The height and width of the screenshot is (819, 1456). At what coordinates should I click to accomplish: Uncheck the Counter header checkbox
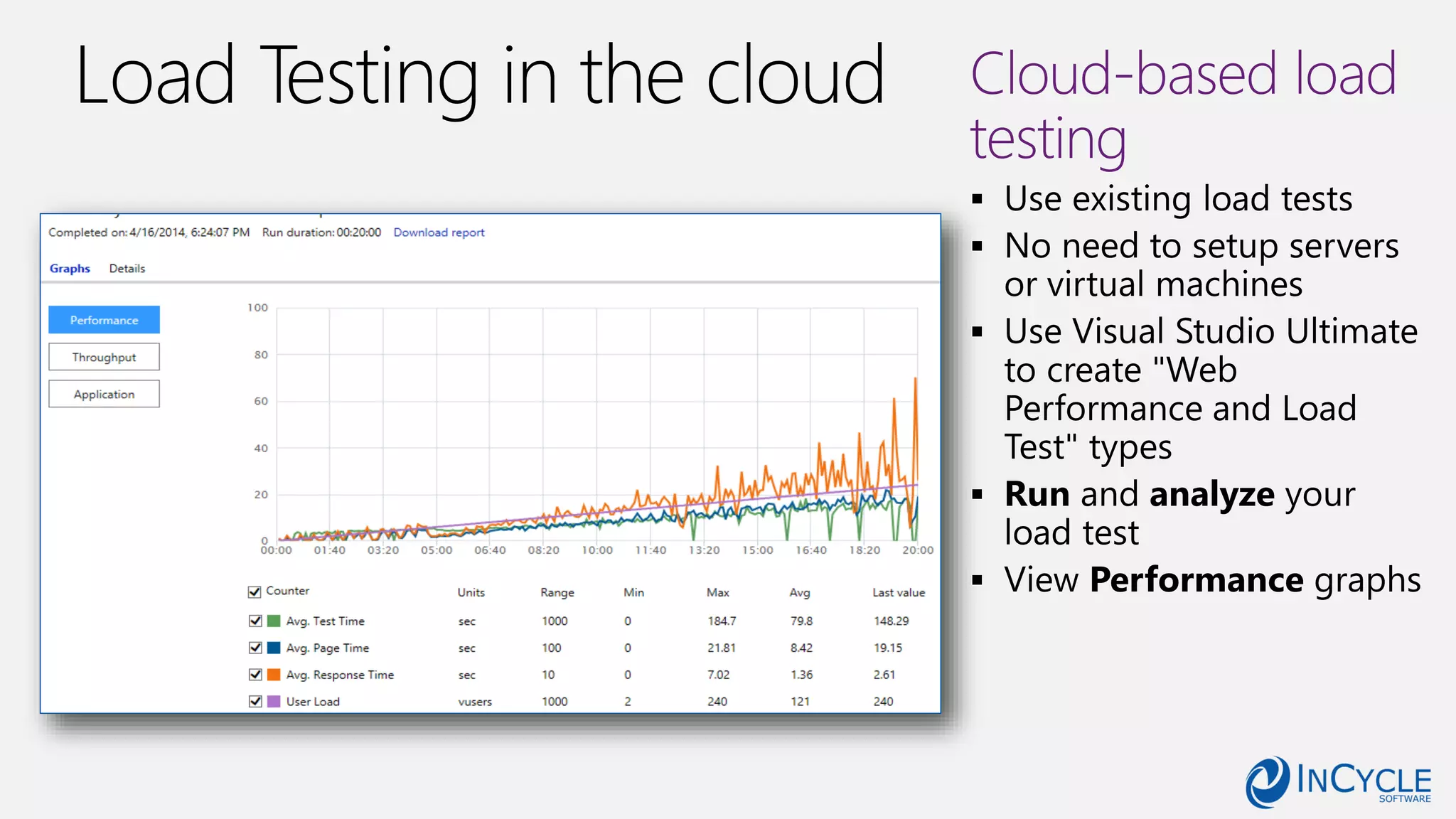255,591
